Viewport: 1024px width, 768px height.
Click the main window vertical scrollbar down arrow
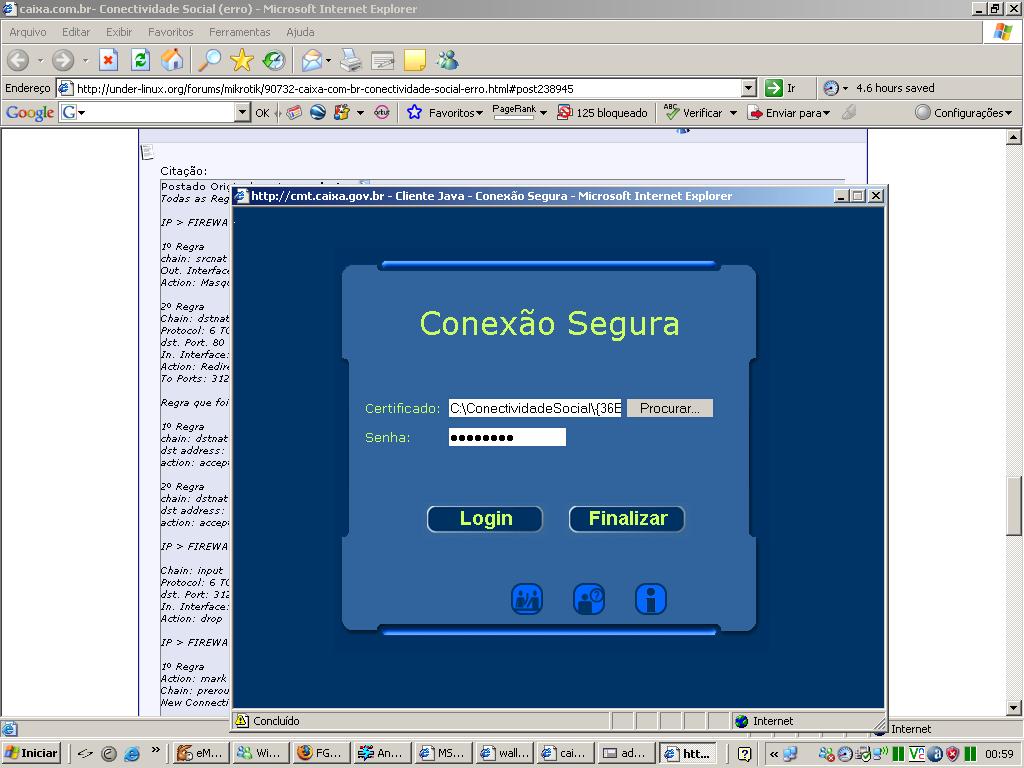(x=1014, y=707)
